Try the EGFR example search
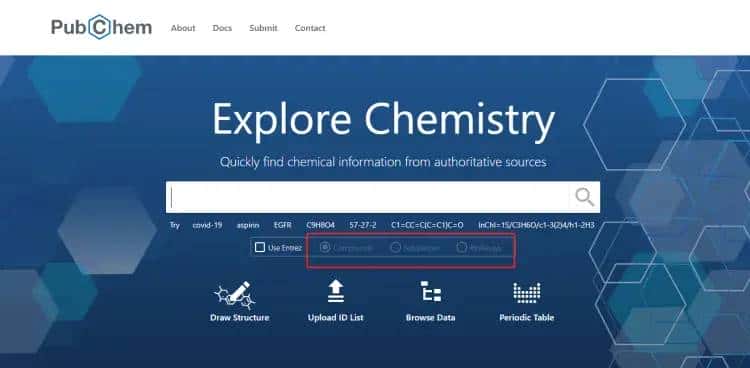750x368 pixels. click(282, 224)
